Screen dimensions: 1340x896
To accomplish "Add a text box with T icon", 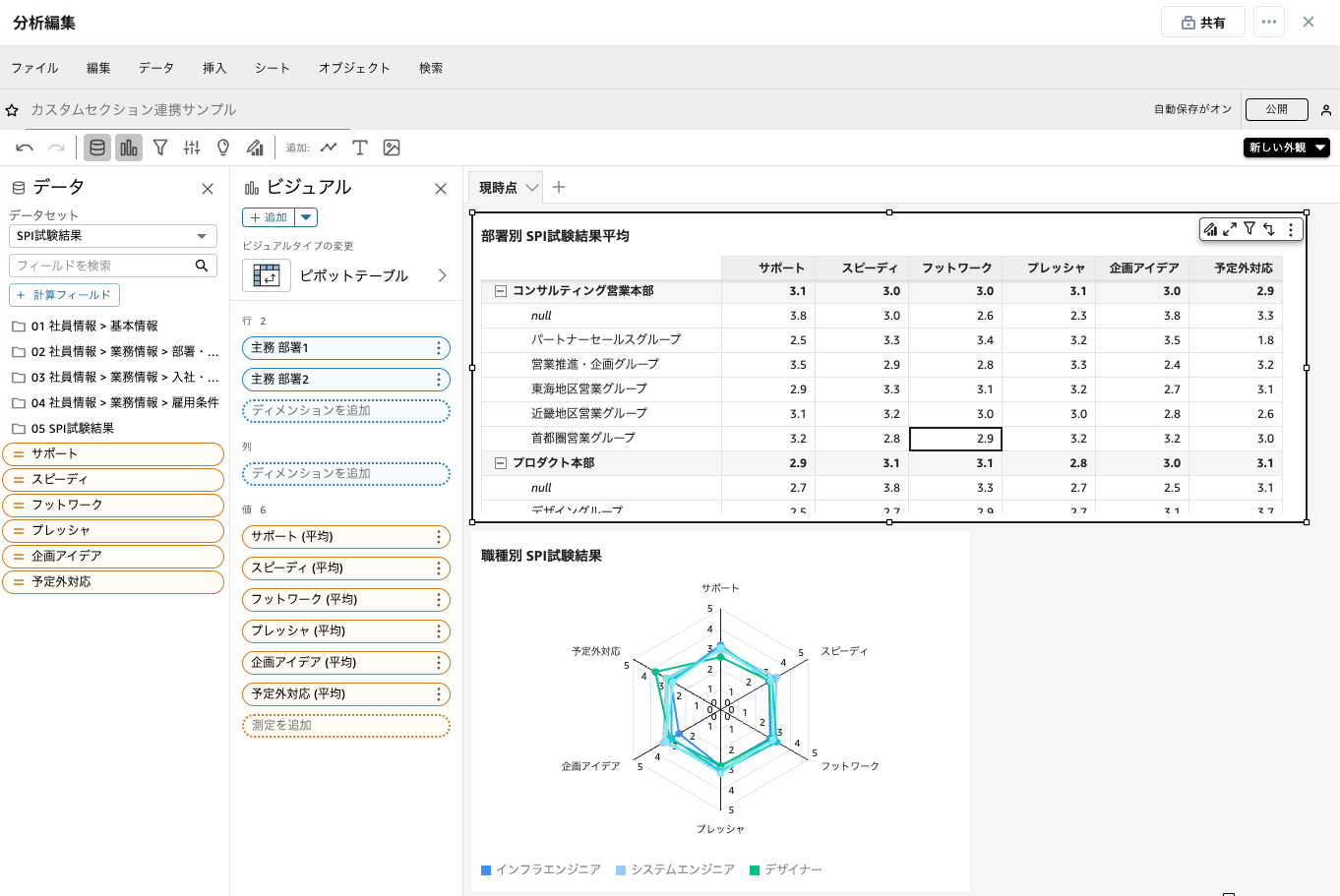I will [x=360, y=148].
